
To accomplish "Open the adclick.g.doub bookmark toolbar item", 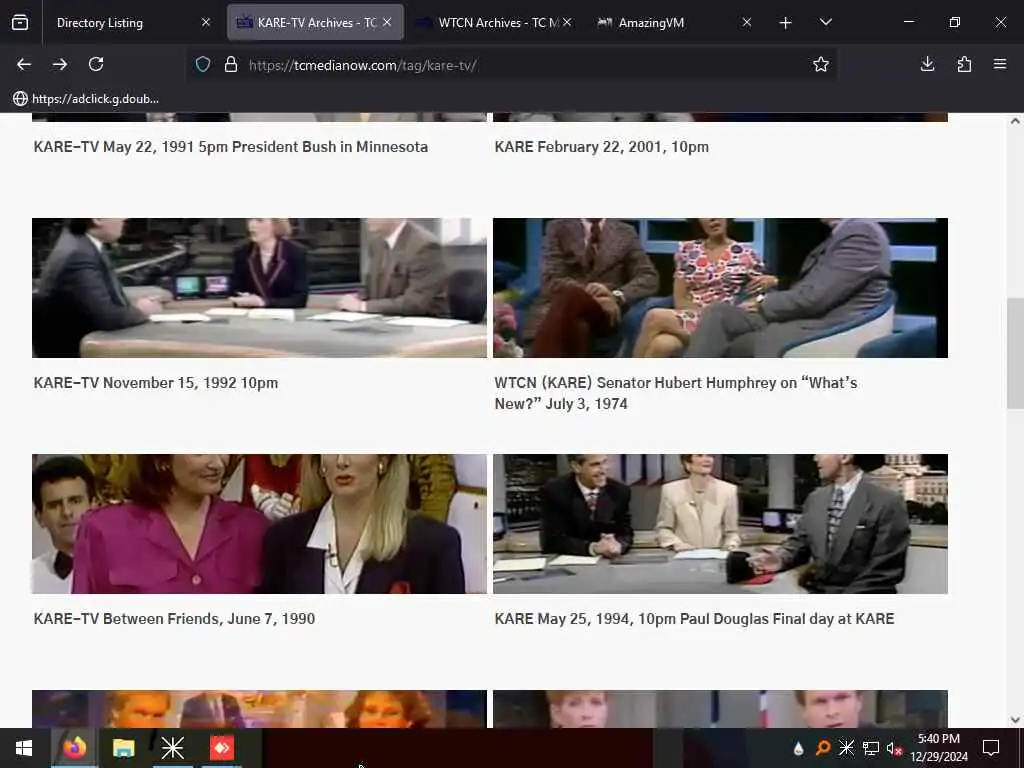I will [86, 99].
